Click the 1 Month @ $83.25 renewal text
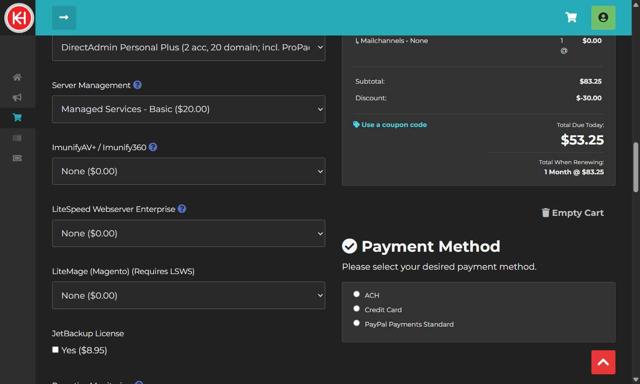 point(574,172)
